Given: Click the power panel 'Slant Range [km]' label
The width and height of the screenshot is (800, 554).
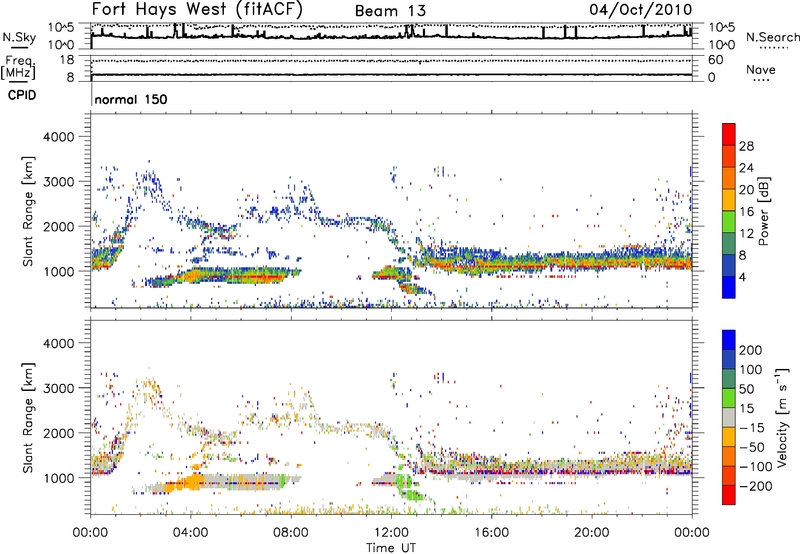Looking at the screenshot, I should click(x=28, y=211).
